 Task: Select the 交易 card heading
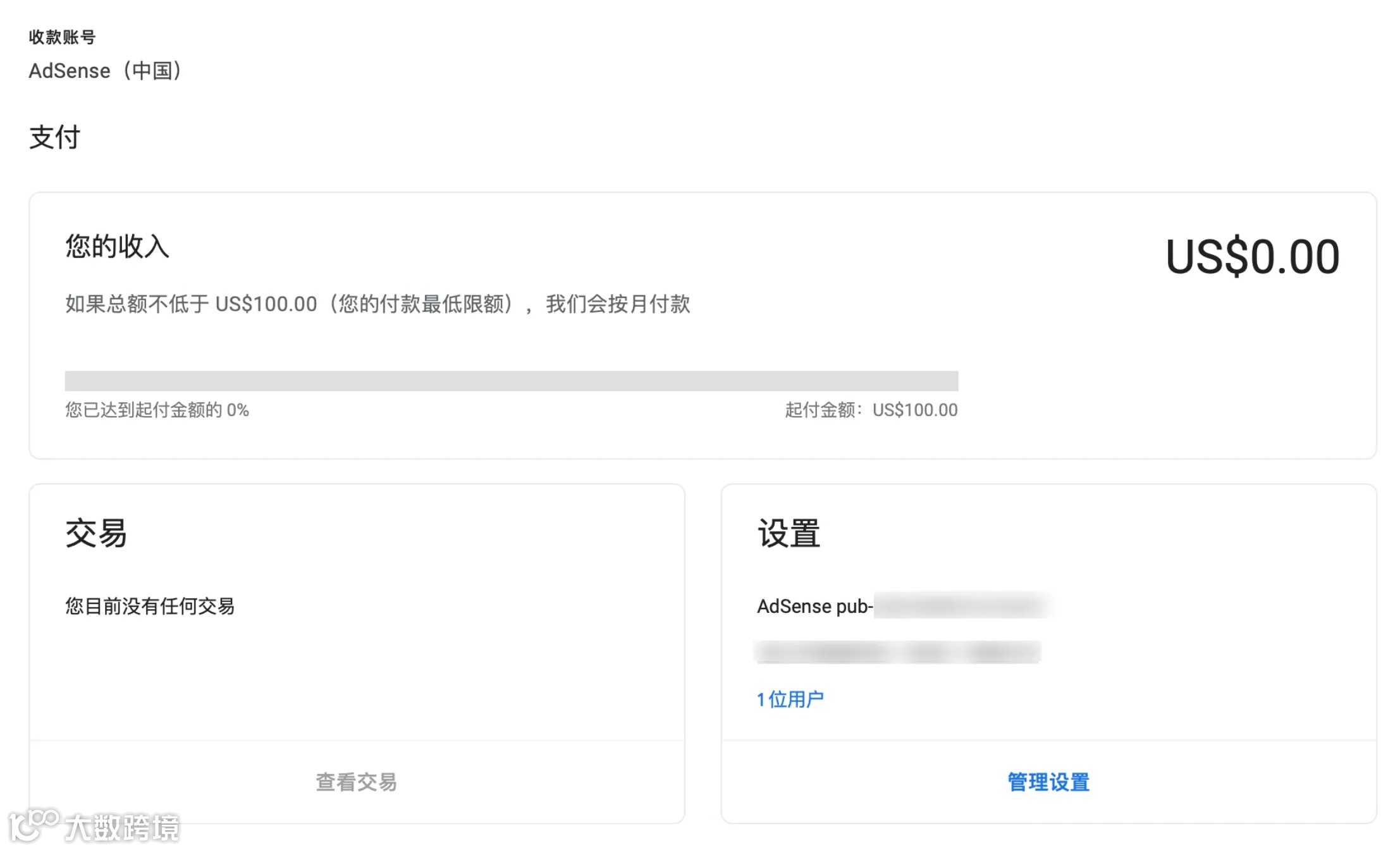(x=96, y=533)
